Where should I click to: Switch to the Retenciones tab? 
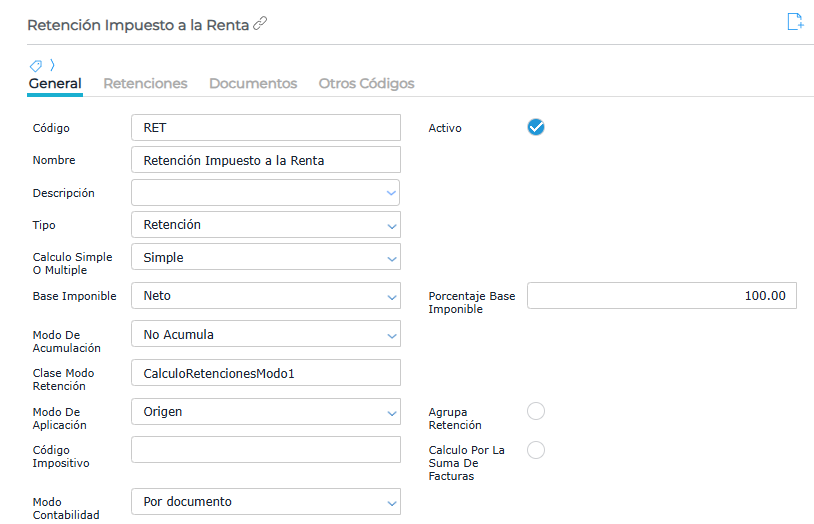click(145, 84)
